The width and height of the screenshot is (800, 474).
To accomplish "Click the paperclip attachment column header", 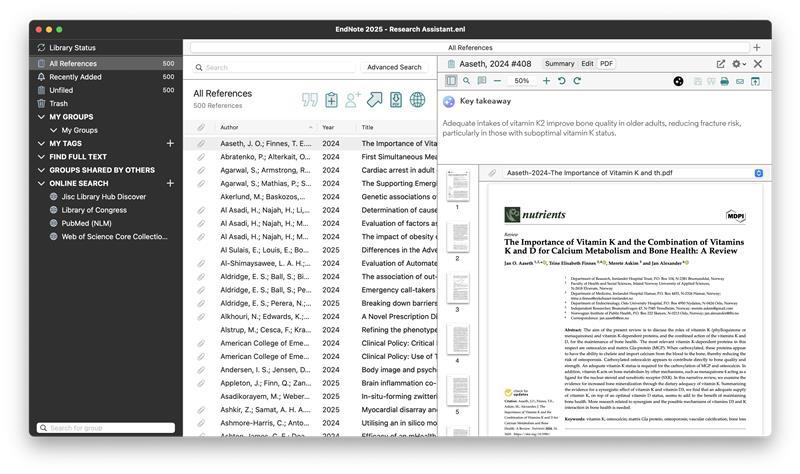I will [201, 127].
